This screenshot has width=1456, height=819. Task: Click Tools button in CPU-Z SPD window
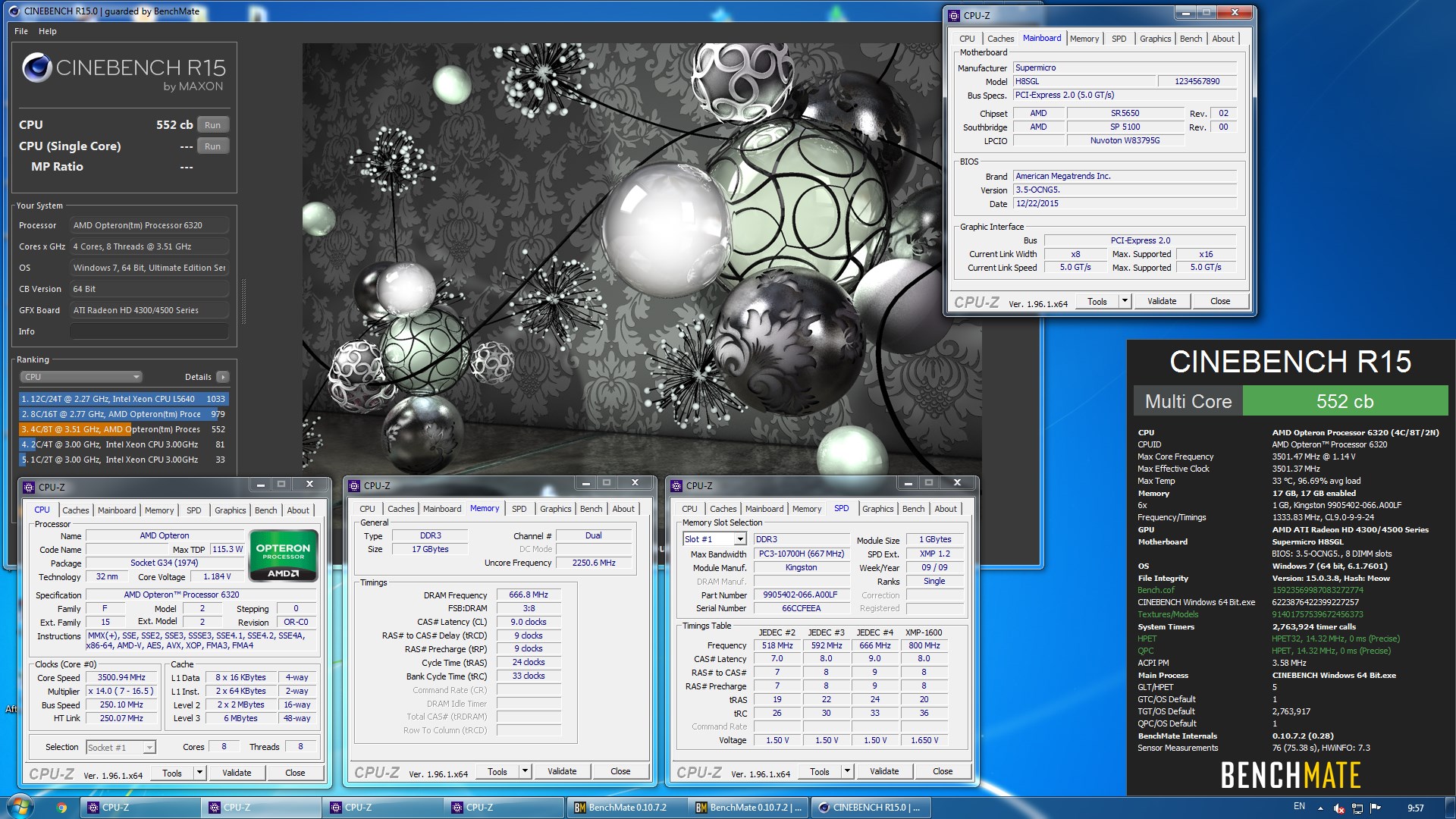(820, 771)
